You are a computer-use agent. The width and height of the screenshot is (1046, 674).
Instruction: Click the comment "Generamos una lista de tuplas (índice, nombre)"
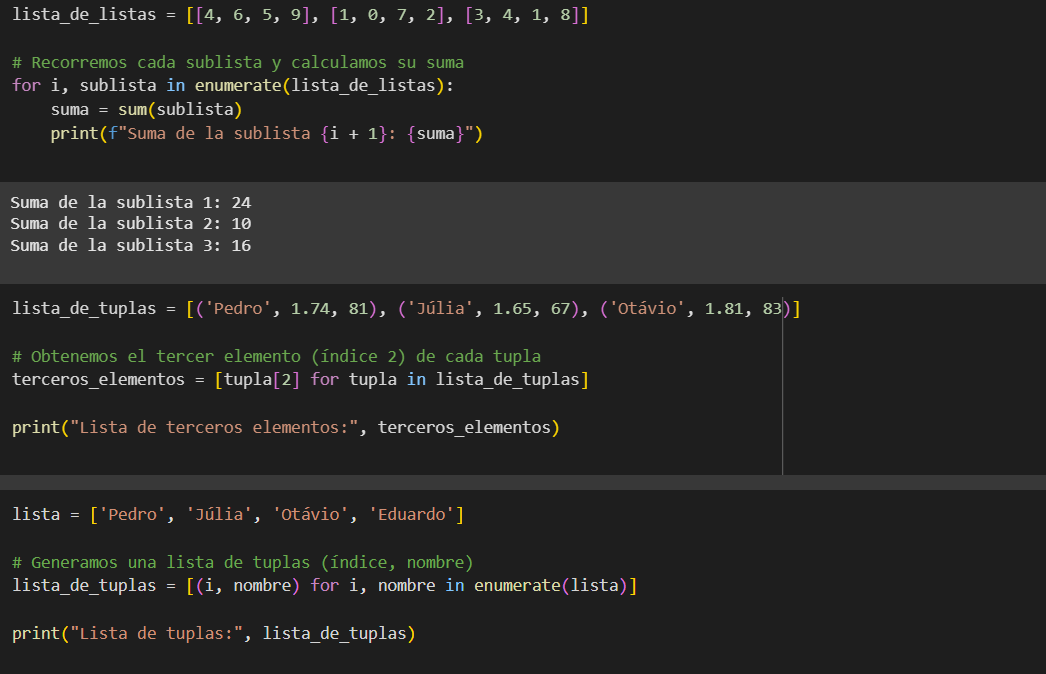[x=243, y=563]
